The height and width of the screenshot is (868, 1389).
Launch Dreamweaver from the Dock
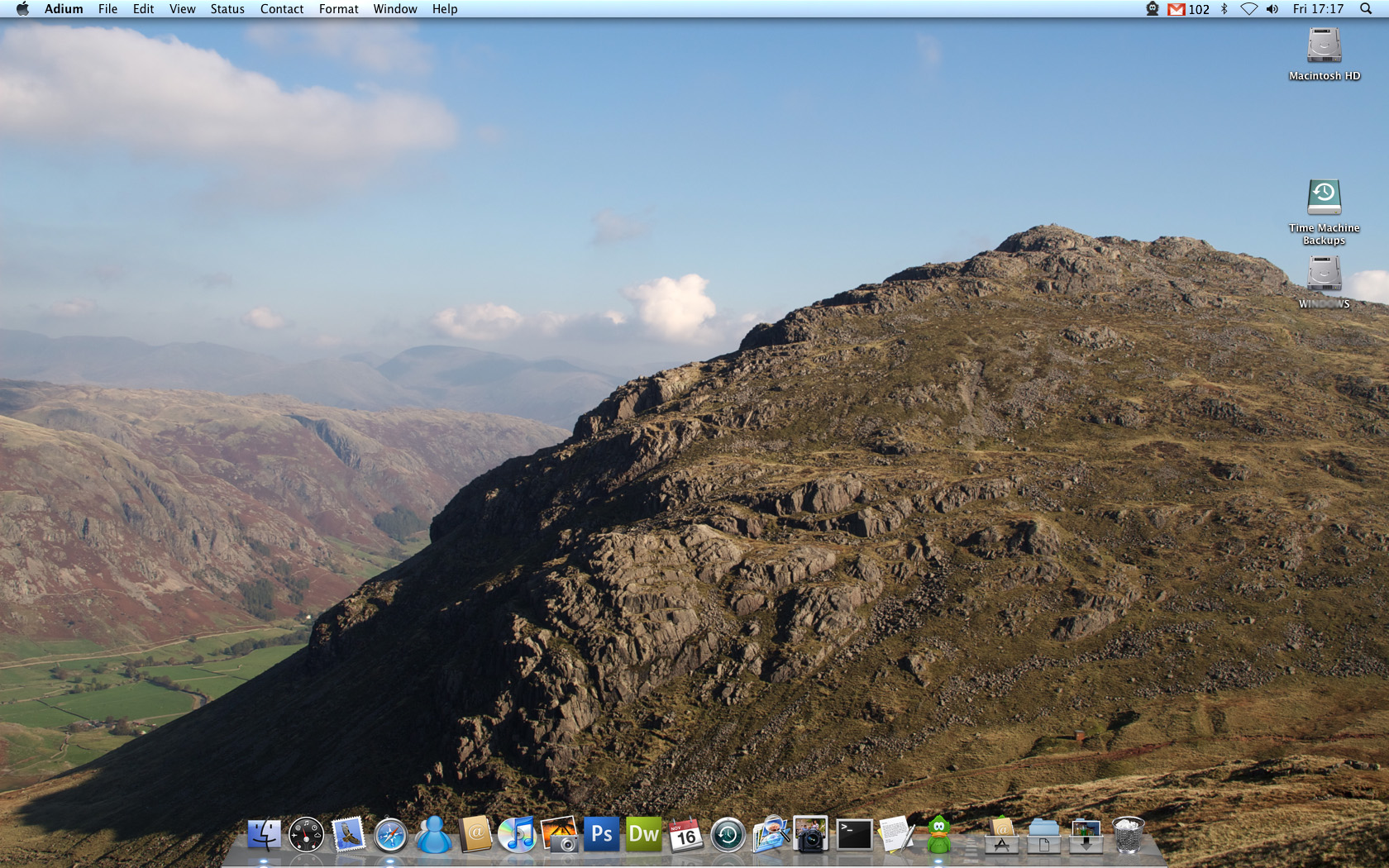tap(644, 834)
